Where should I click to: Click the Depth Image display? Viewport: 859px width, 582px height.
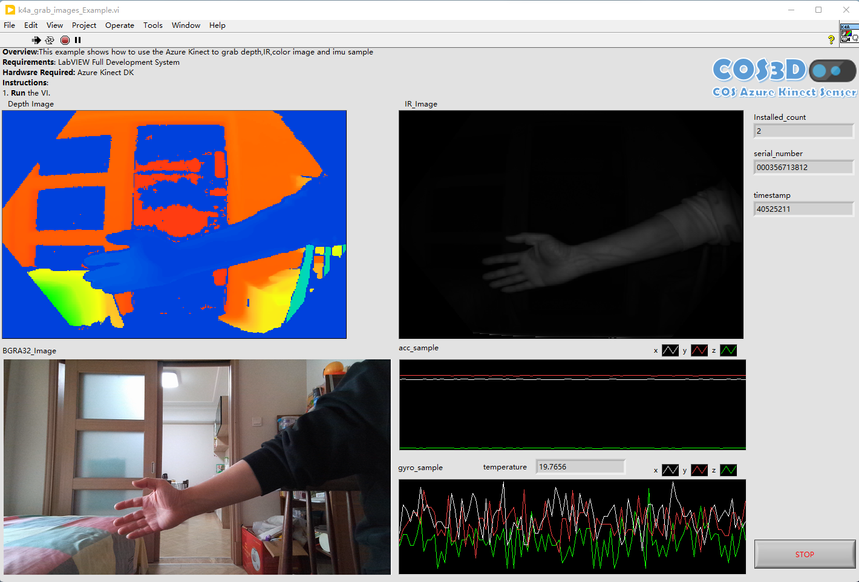(174, 225)
